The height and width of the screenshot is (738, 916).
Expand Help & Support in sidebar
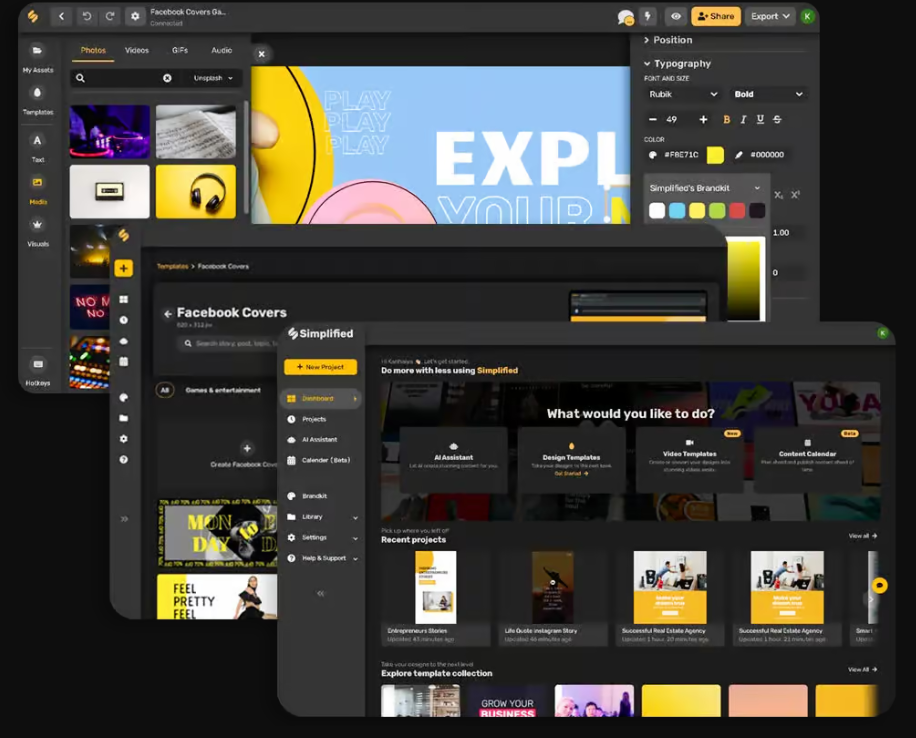pyautogui.click(x=321, y=559)
